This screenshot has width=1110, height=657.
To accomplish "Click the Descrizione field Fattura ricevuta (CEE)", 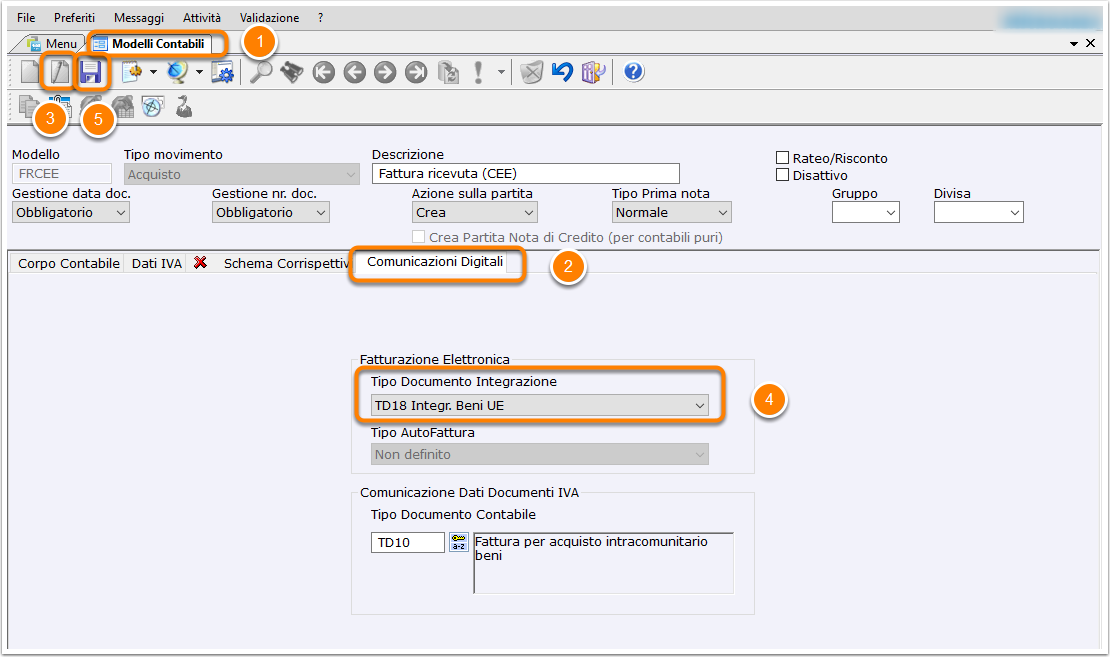I will 525,173.
